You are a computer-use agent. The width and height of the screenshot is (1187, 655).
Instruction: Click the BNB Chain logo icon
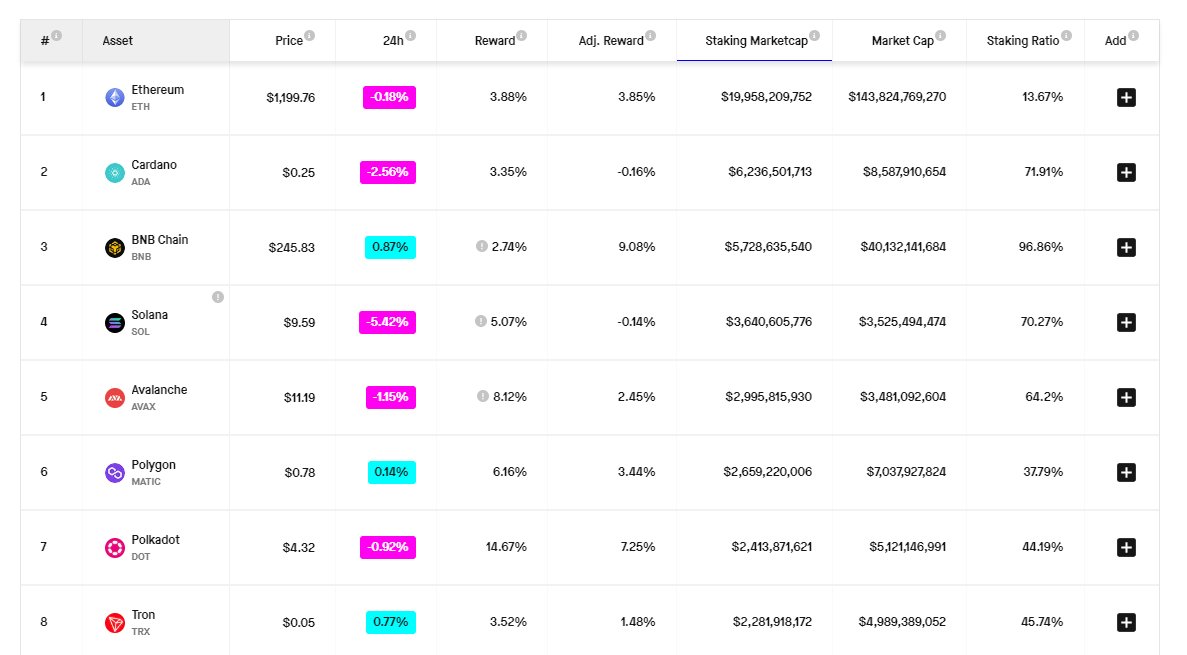115,247
